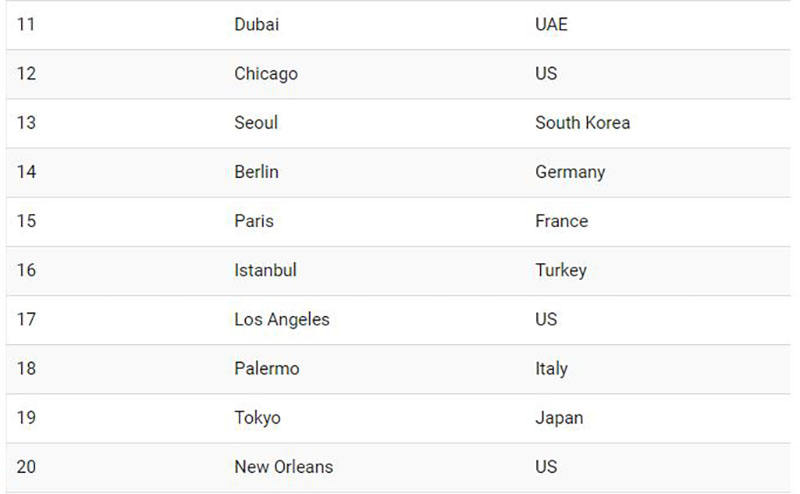This screenshot has height=494, width=800.
Task: Select the Berlin city cell
Action: [x=256, y=172]
